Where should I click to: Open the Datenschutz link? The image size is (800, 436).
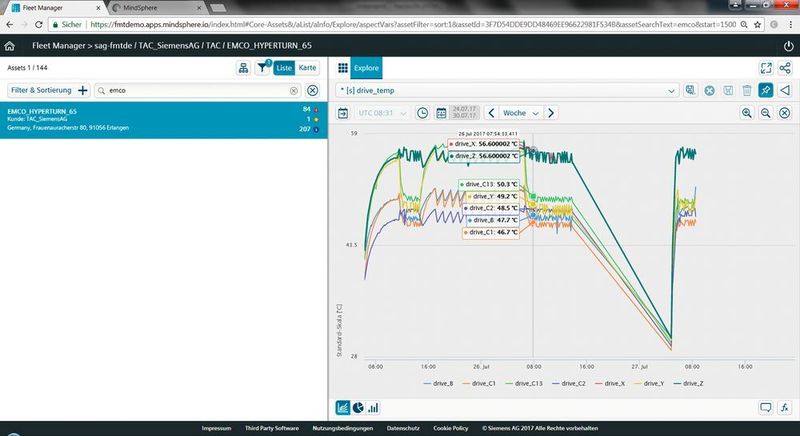pos(403,428)
